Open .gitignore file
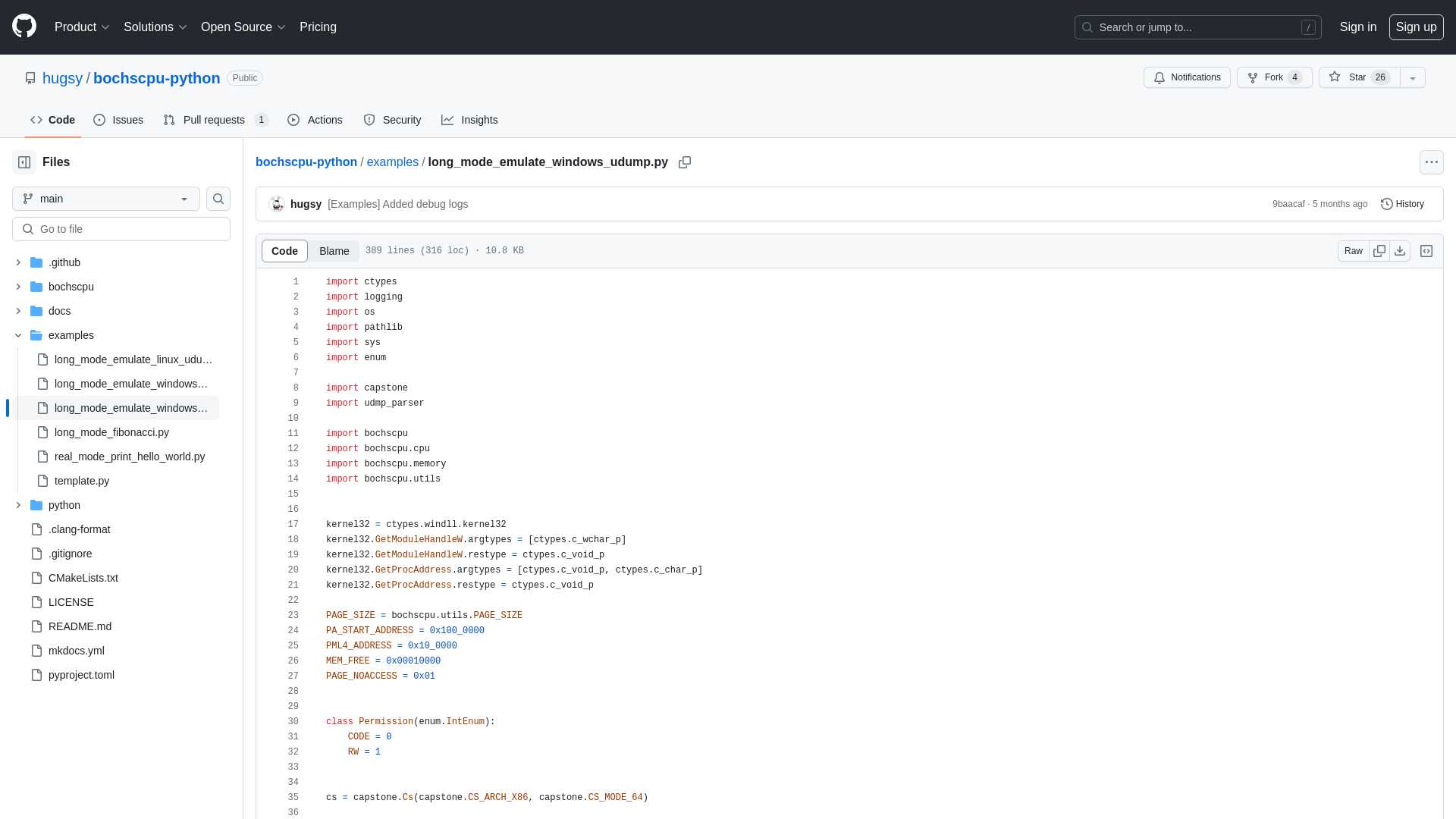The height and width of the screenshot is (819, 1456). [x=71, y=554]
